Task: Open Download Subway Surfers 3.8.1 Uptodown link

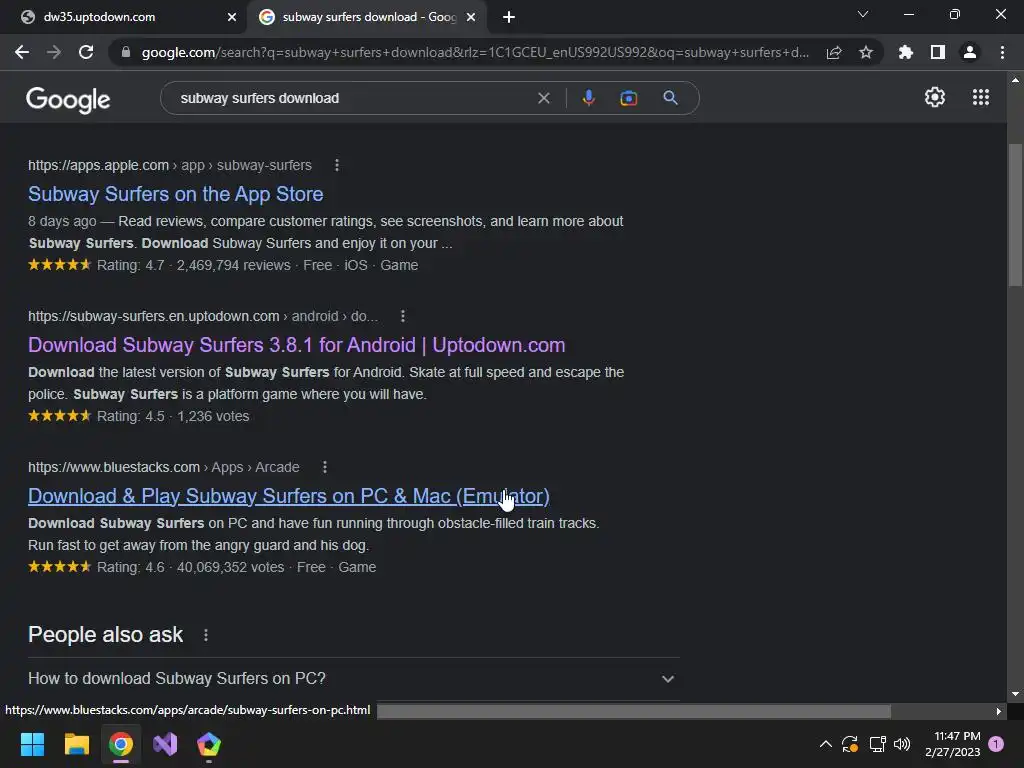Action: click(296, 345)
